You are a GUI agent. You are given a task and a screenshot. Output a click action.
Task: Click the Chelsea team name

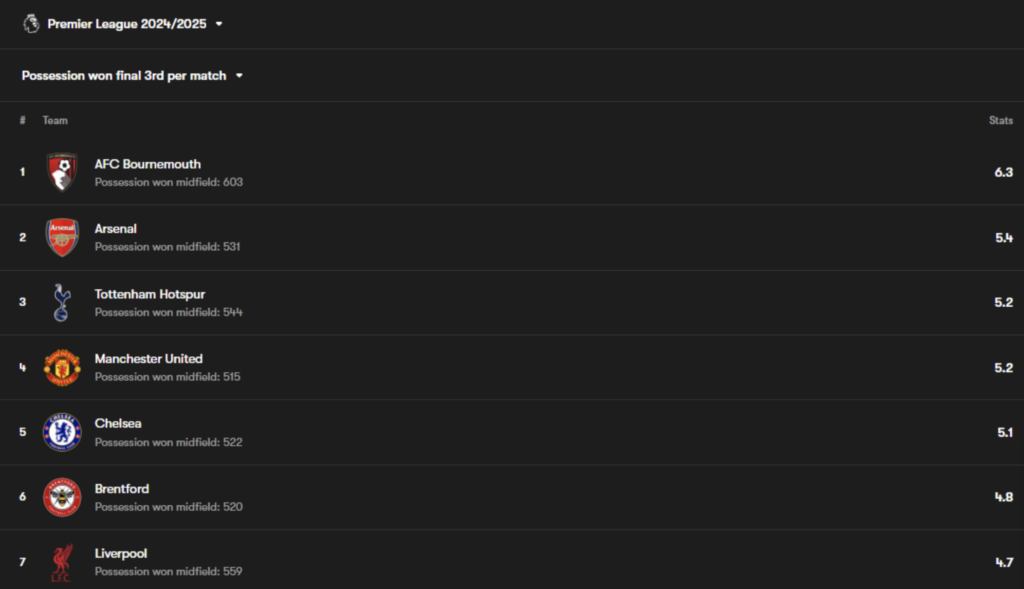[118, 424]
